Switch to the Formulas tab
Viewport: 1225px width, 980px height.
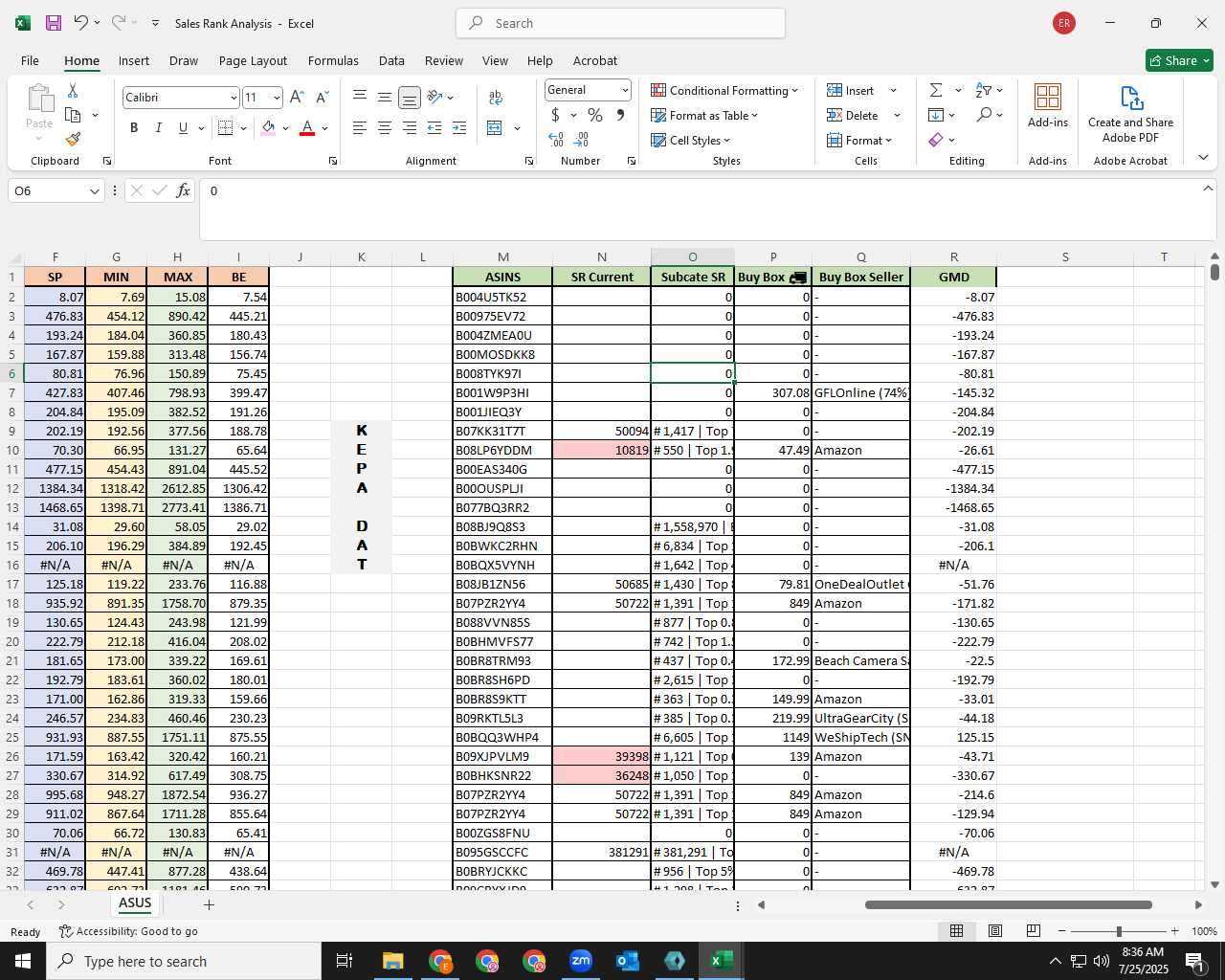pyautogui.click(x=333, y=60)
